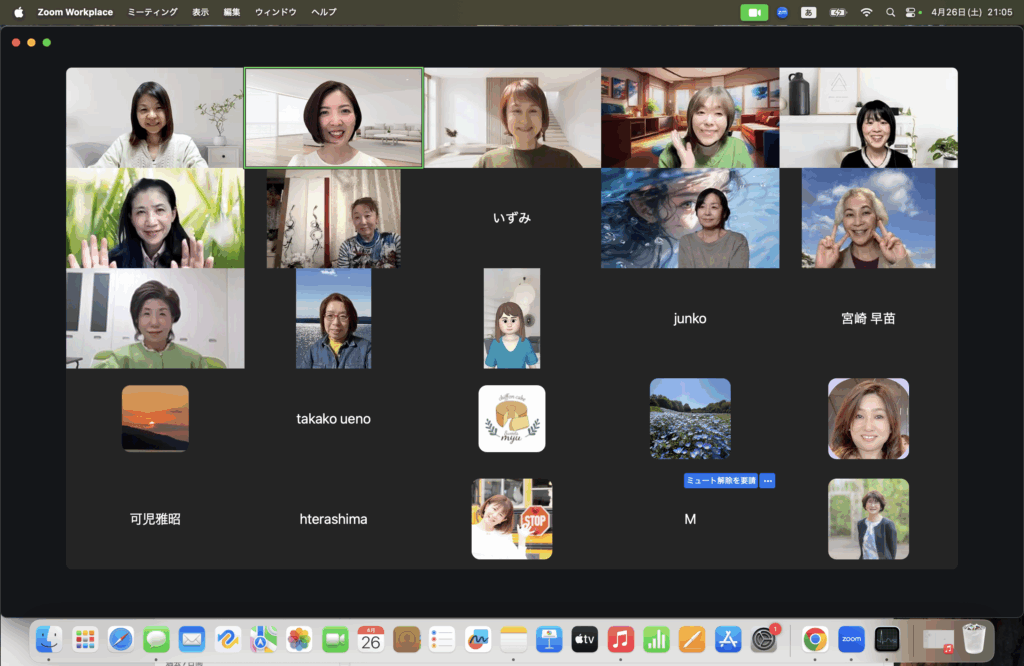Open the three-dot options for participant M

(767, 481)
